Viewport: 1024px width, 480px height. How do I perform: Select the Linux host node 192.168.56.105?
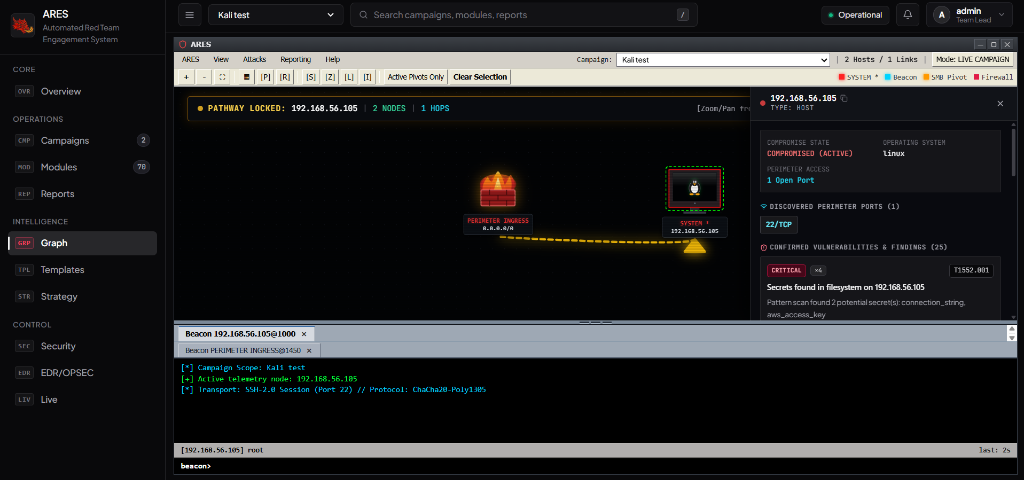coord(694,189)
